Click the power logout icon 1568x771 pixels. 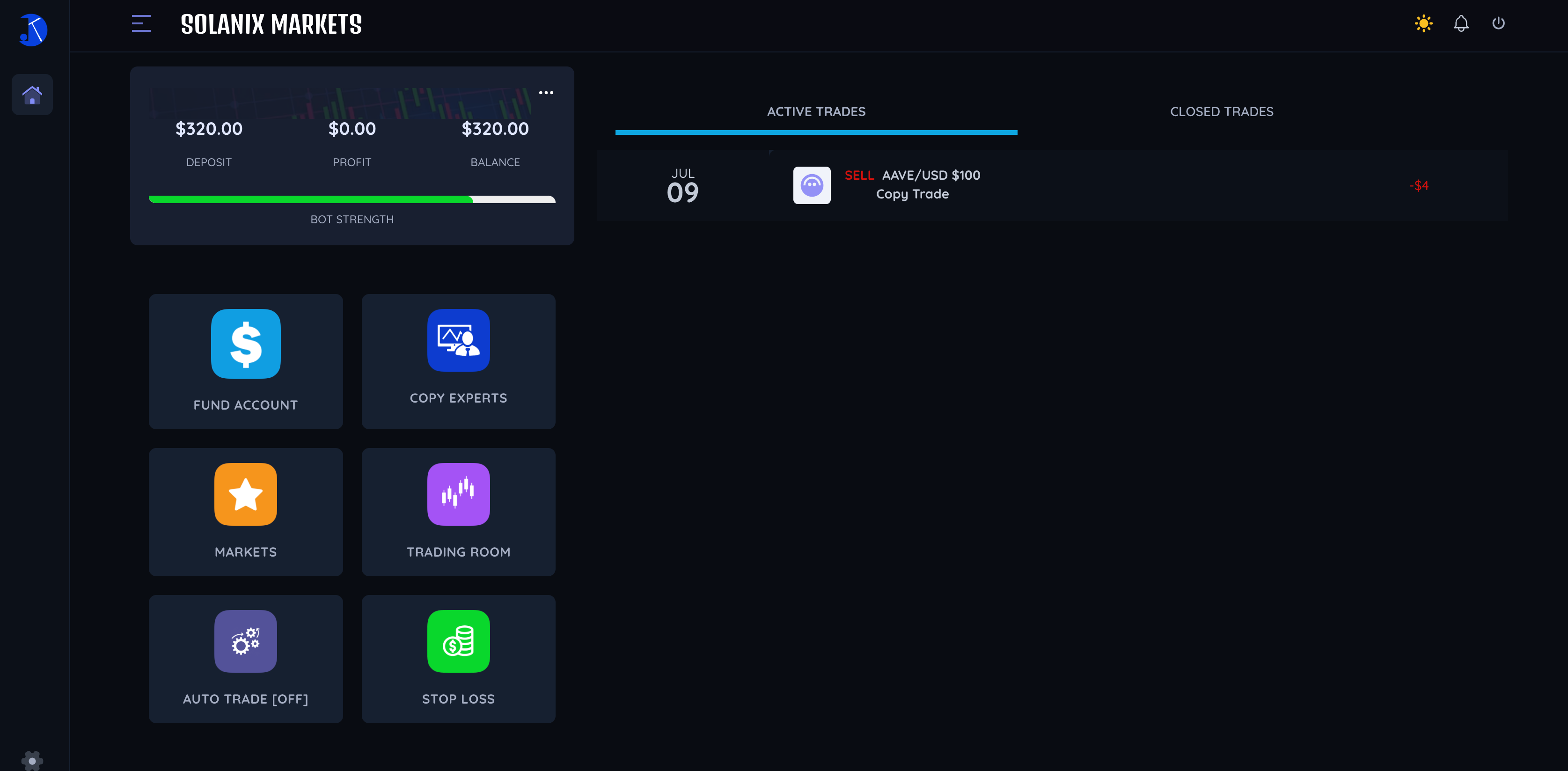pos(1498,24)
